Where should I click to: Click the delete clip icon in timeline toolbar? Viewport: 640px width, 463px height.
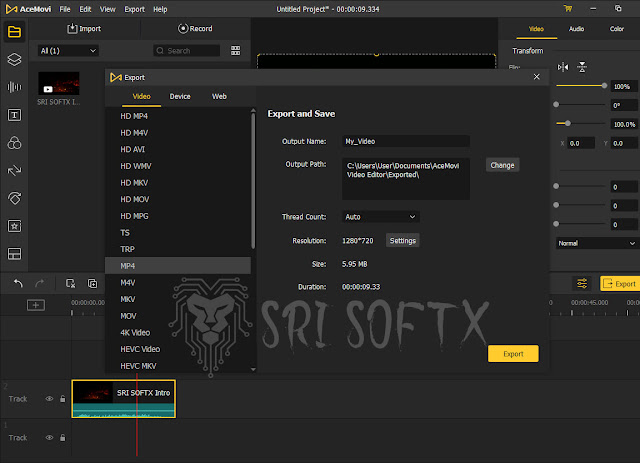click(71, 283)
